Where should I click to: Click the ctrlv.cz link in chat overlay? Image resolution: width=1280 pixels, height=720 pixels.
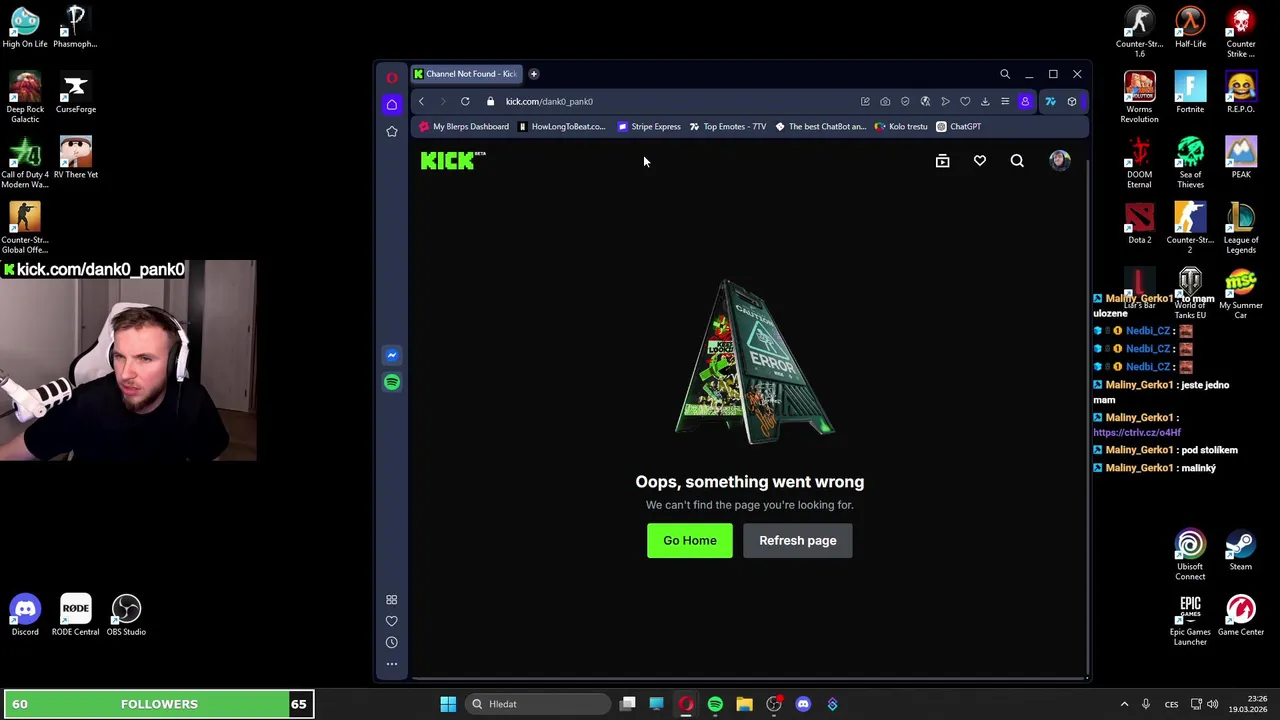click(1137, 433)
